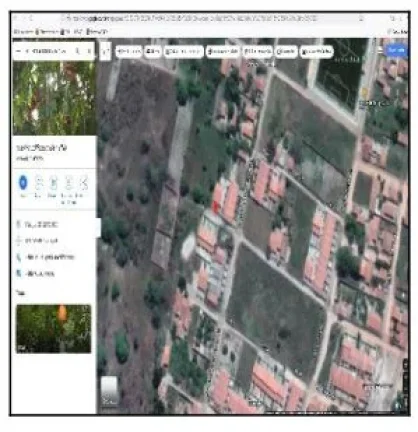Clear the search with the X icon
Viewport: 418px width, 432px height.
pos(89,51)
